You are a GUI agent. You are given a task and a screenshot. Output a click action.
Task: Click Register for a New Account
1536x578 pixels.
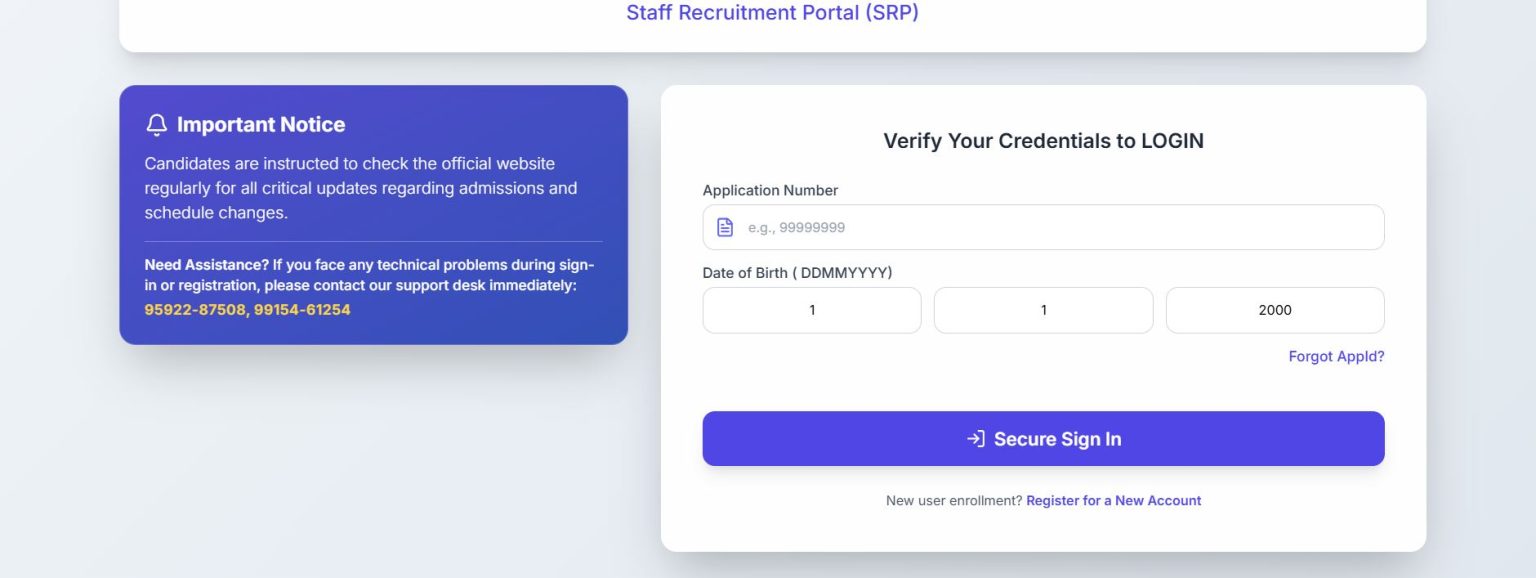point(1113,500)
